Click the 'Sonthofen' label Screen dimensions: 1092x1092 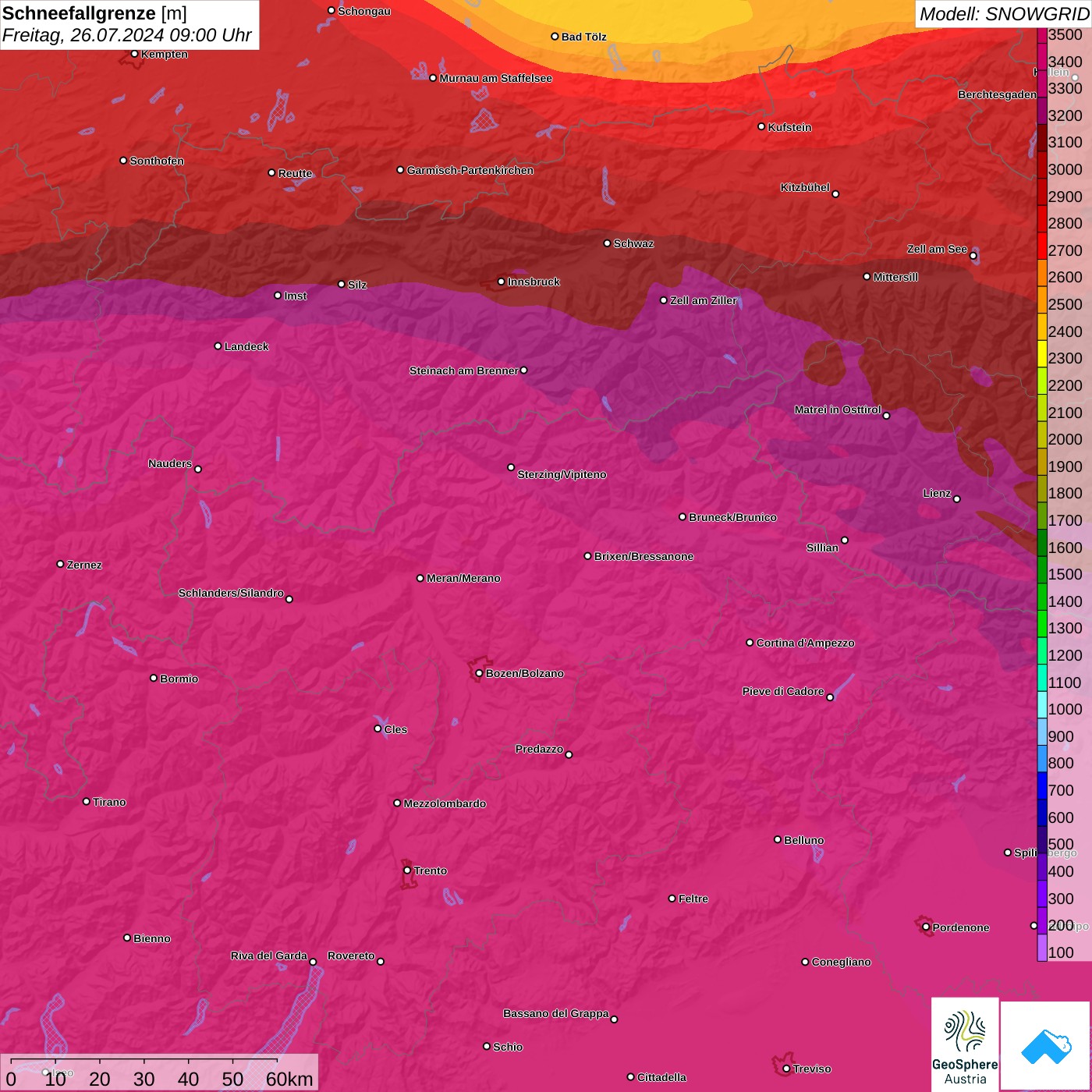click(157, 161)
